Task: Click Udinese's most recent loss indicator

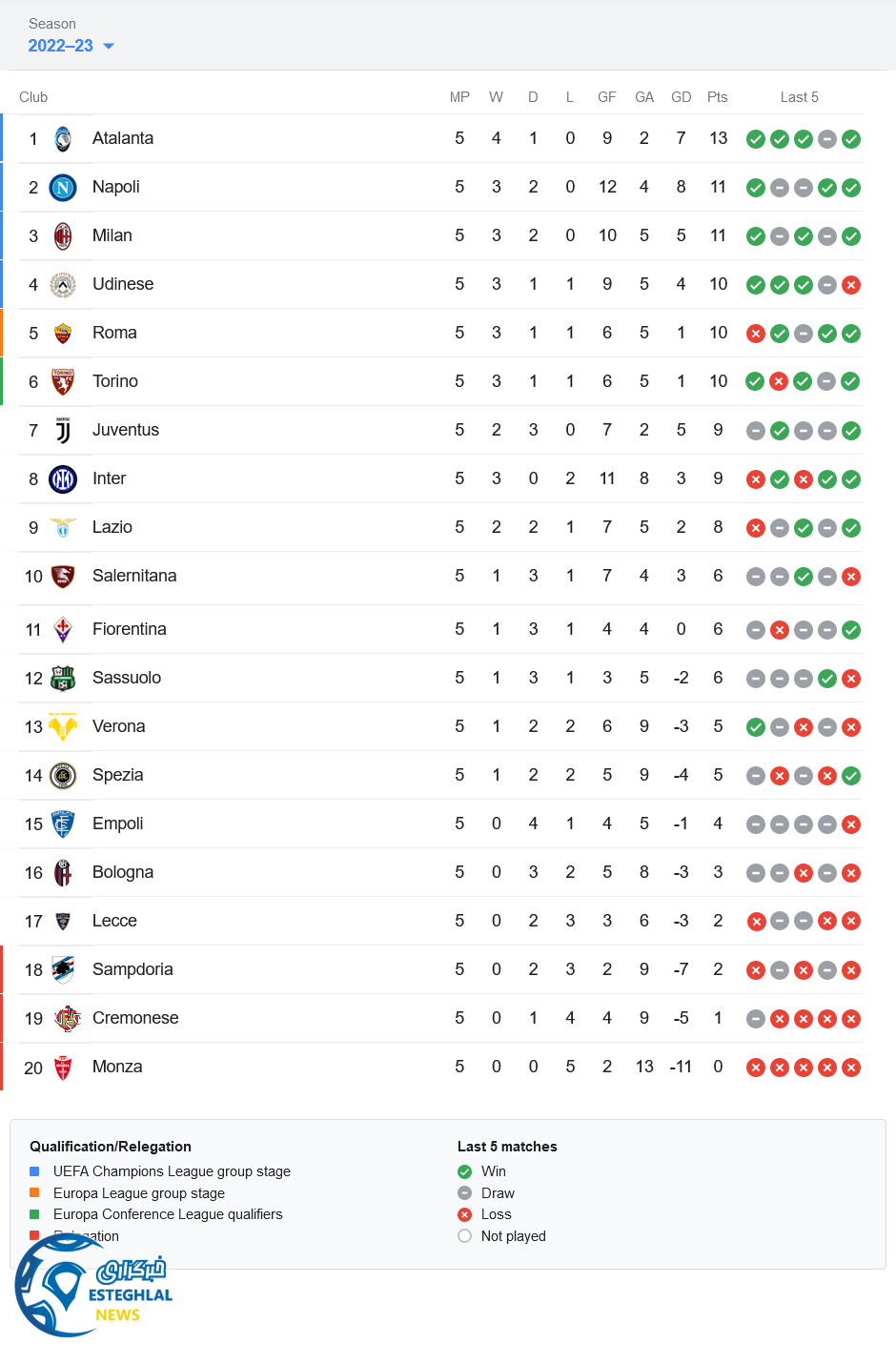Action: pos(851,285)
